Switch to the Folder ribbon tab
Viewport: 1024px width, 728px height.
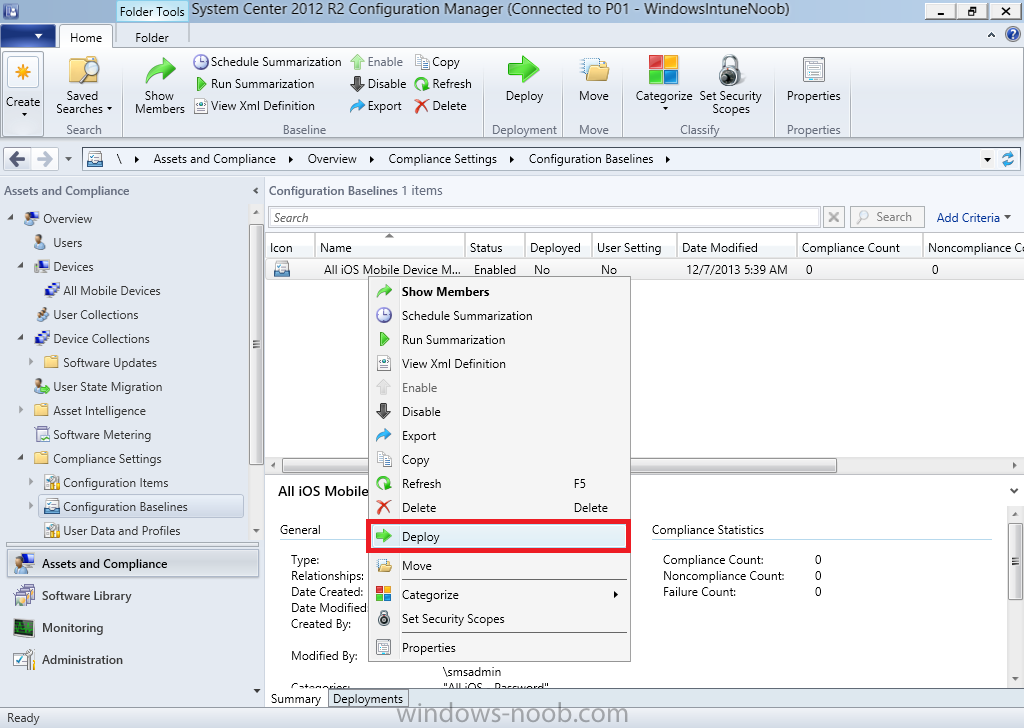click(152, 37)
